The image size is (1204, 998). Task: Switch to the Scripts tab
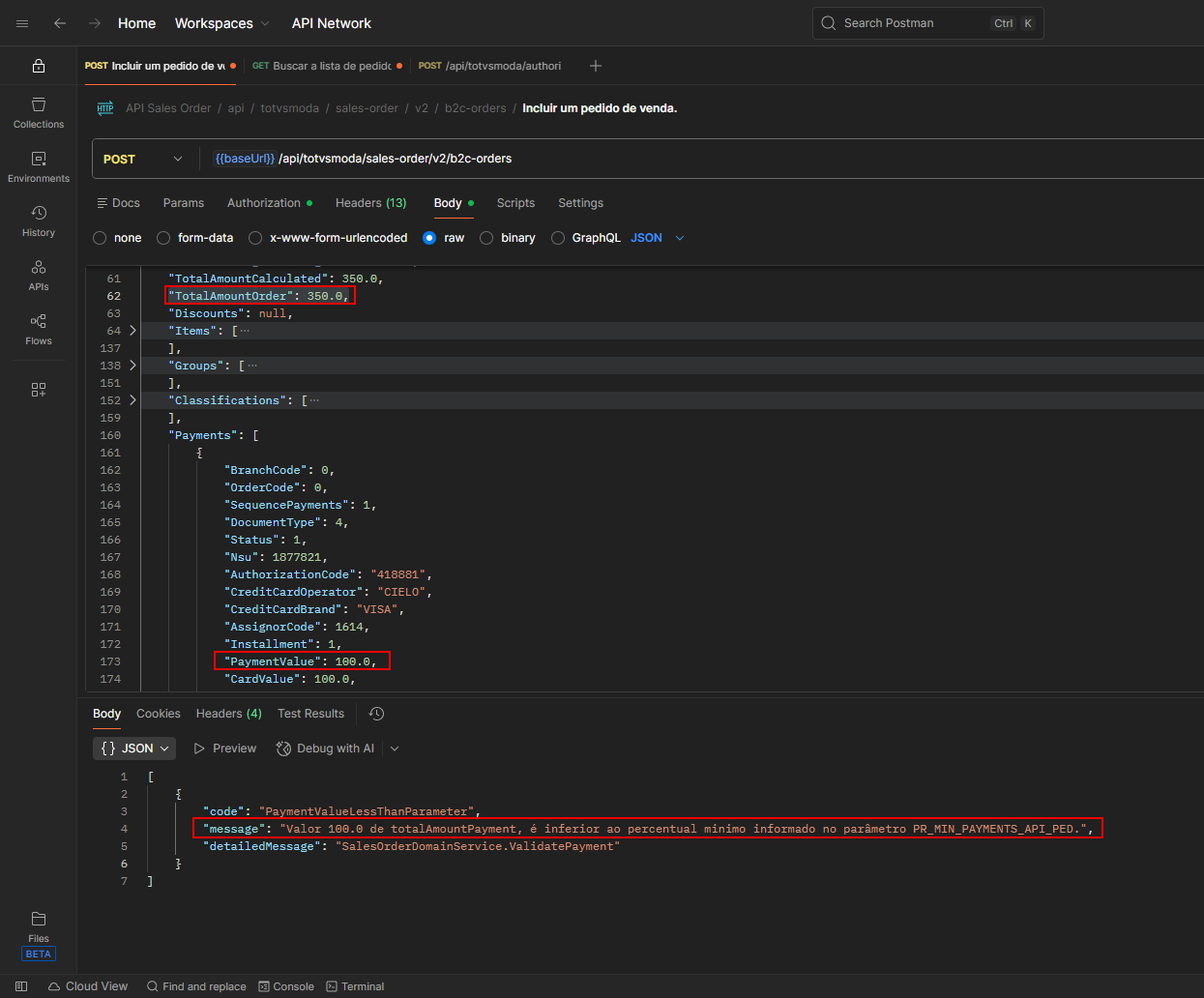[x=515, y=203]
